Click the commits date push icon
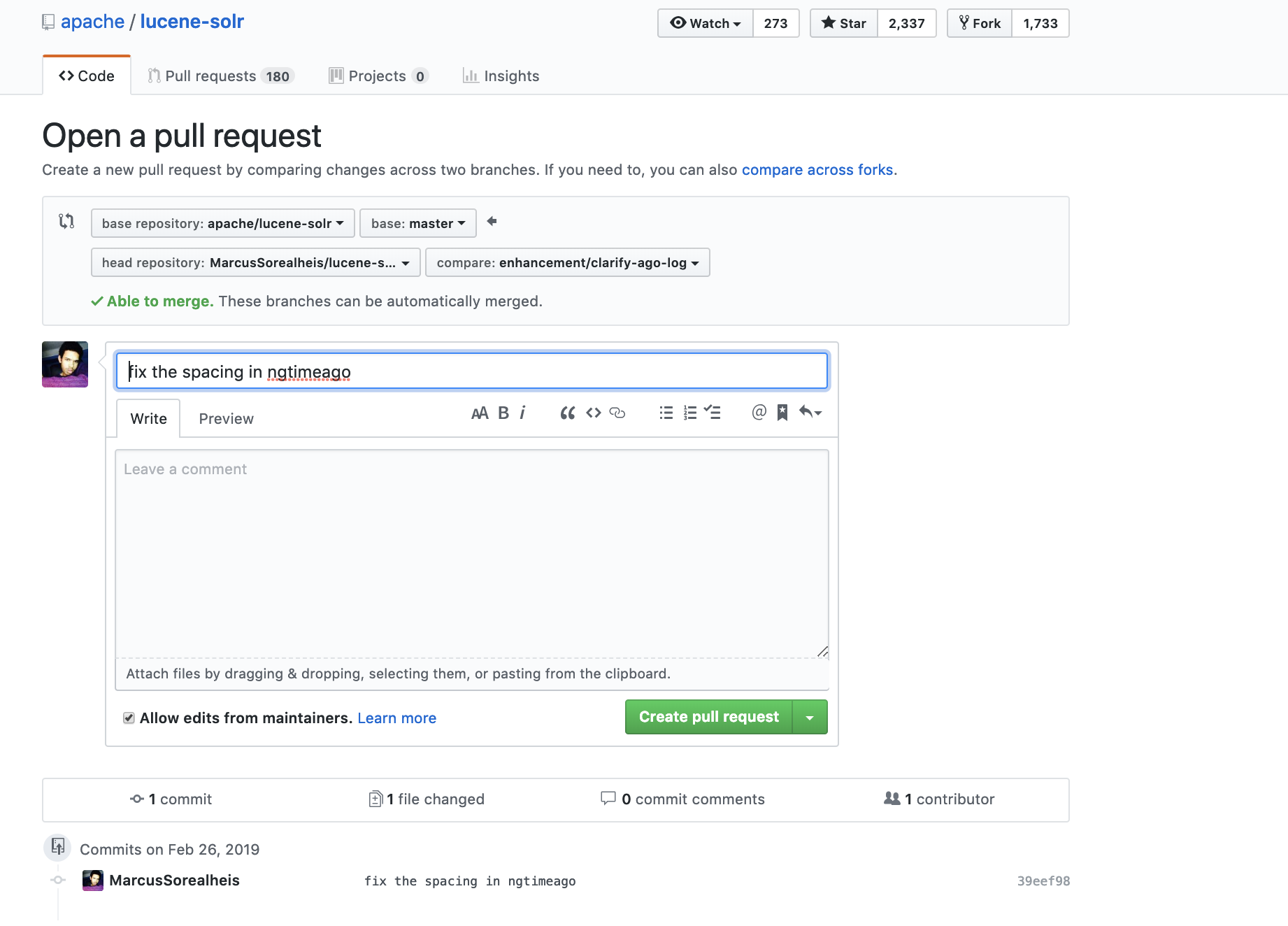 57,846
